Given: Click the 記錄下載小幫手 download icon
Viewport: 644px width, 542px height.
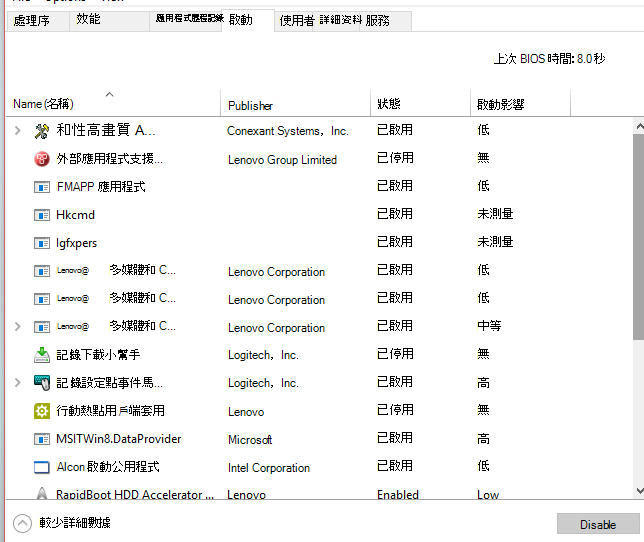Looking at the screenshot, I should click(x=41, y=355).
